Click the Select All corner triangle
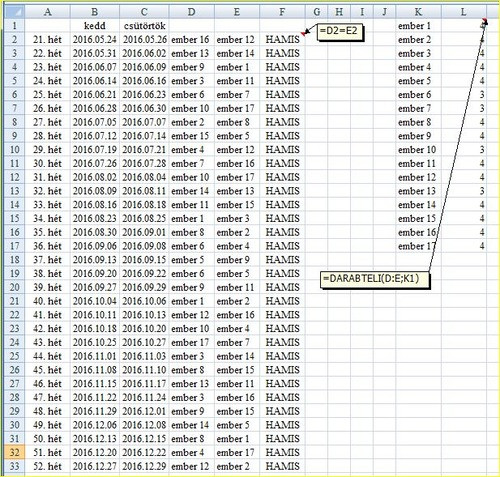 point(14,12)
